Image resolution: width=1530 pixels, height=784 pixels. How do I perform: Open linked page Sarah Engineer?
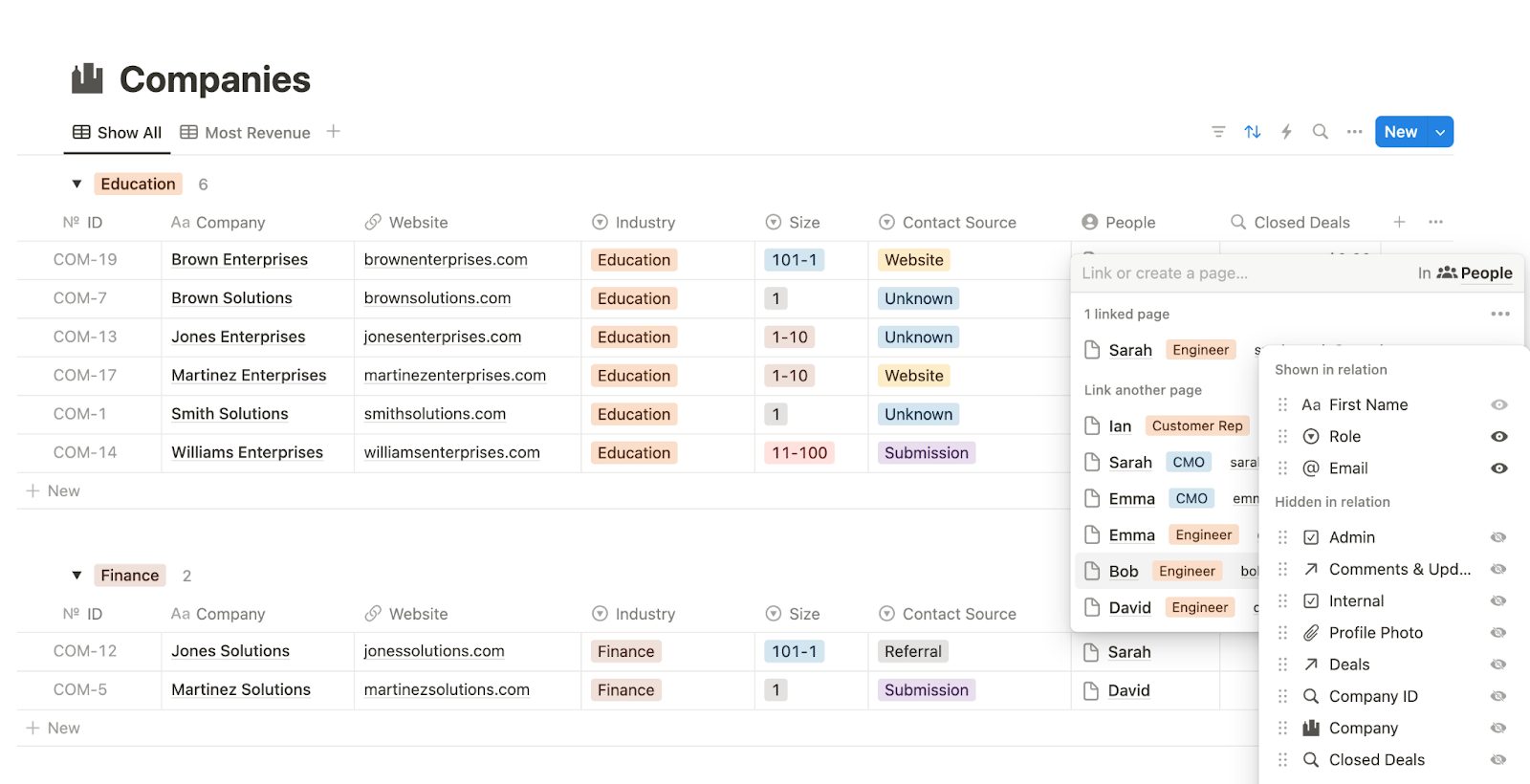point(1167,350)
